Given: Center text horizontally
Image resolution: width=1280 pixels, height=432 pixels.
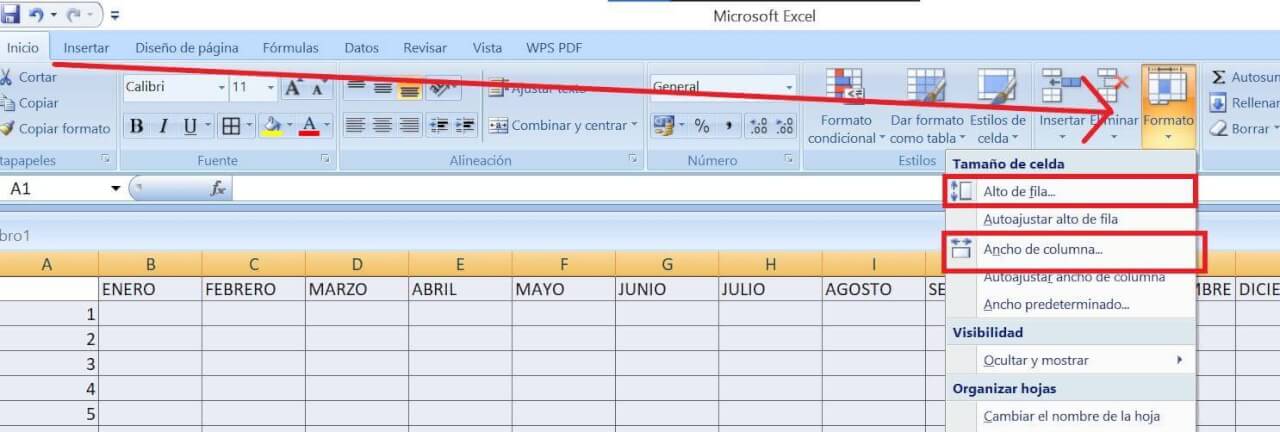Looking at the screenshot, I should point(382,126).
